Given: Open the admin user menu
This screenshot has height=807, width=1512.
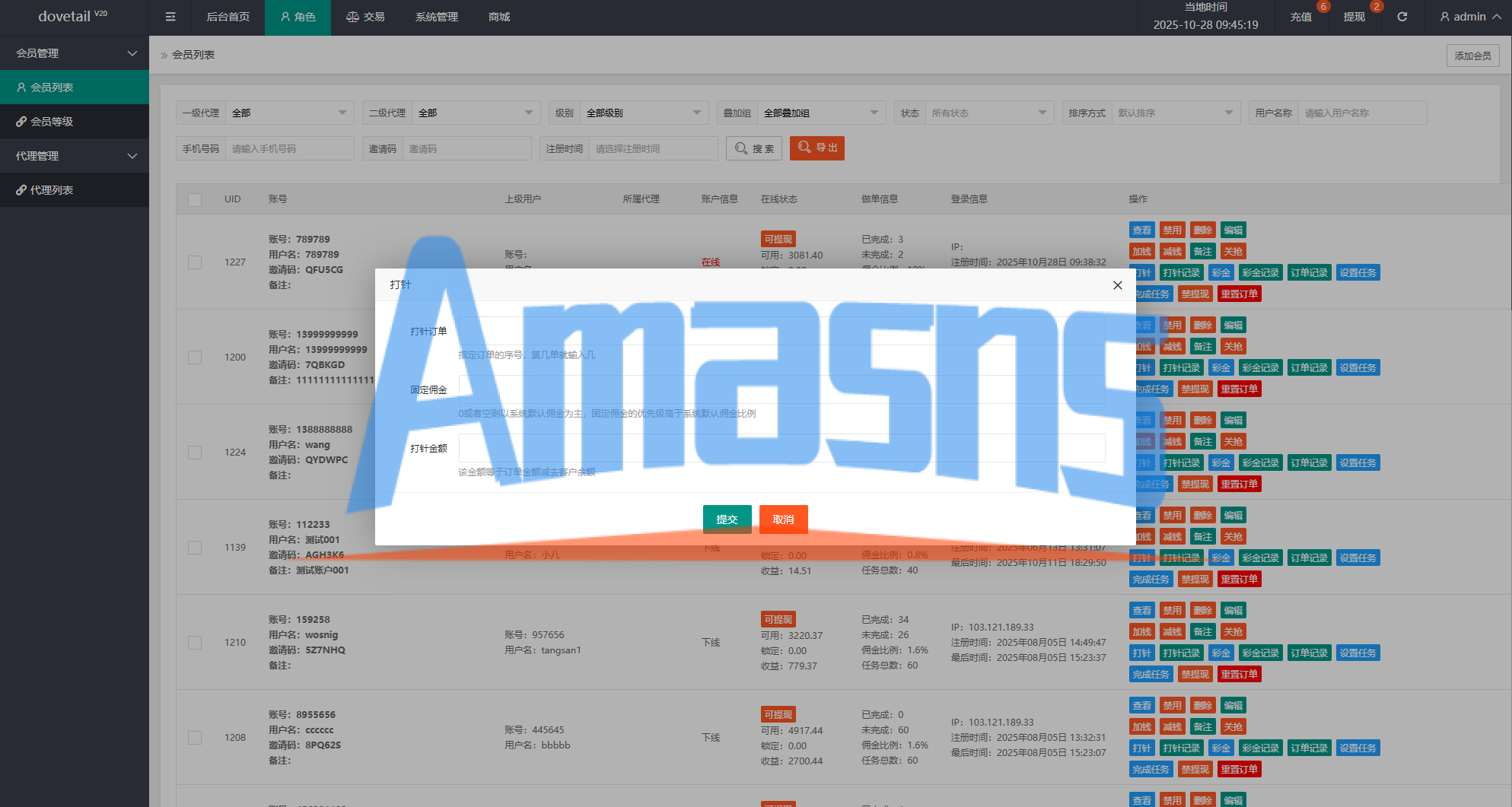Looking at the screenshot, I should (1470, 17).
